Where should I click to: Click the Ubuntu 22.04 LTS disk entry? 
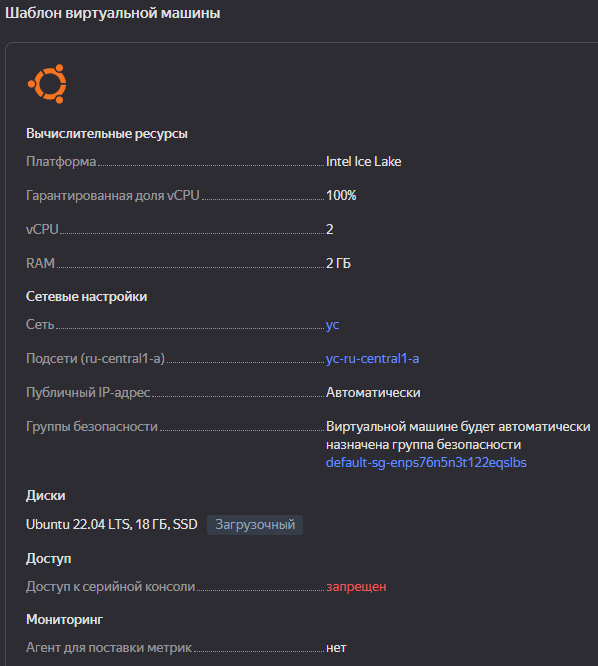click(112, 525)
